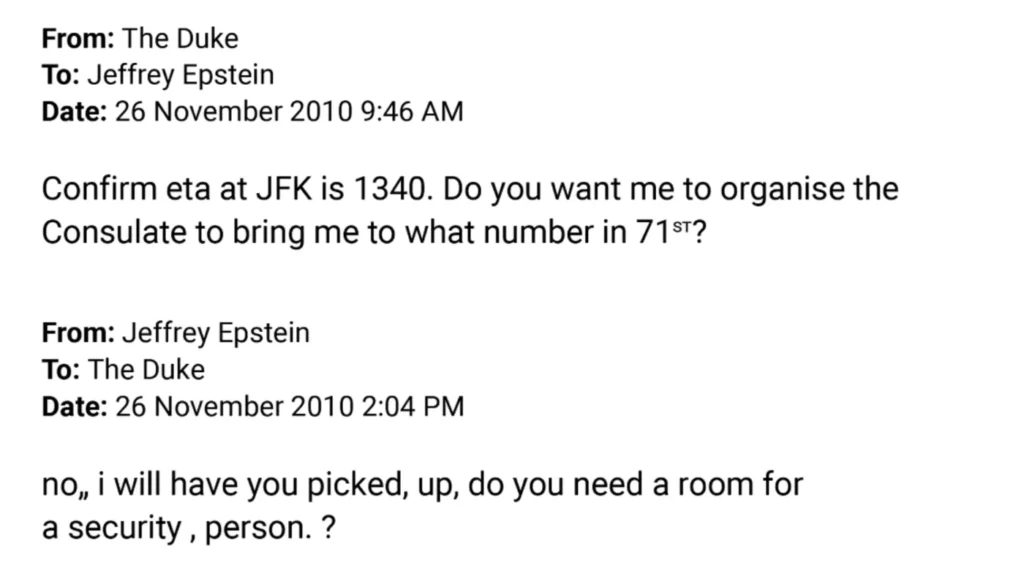This screenshot has height=576, width=1024.
Task: Click "The Duke" sender name in first email
Action: [181, 39]
